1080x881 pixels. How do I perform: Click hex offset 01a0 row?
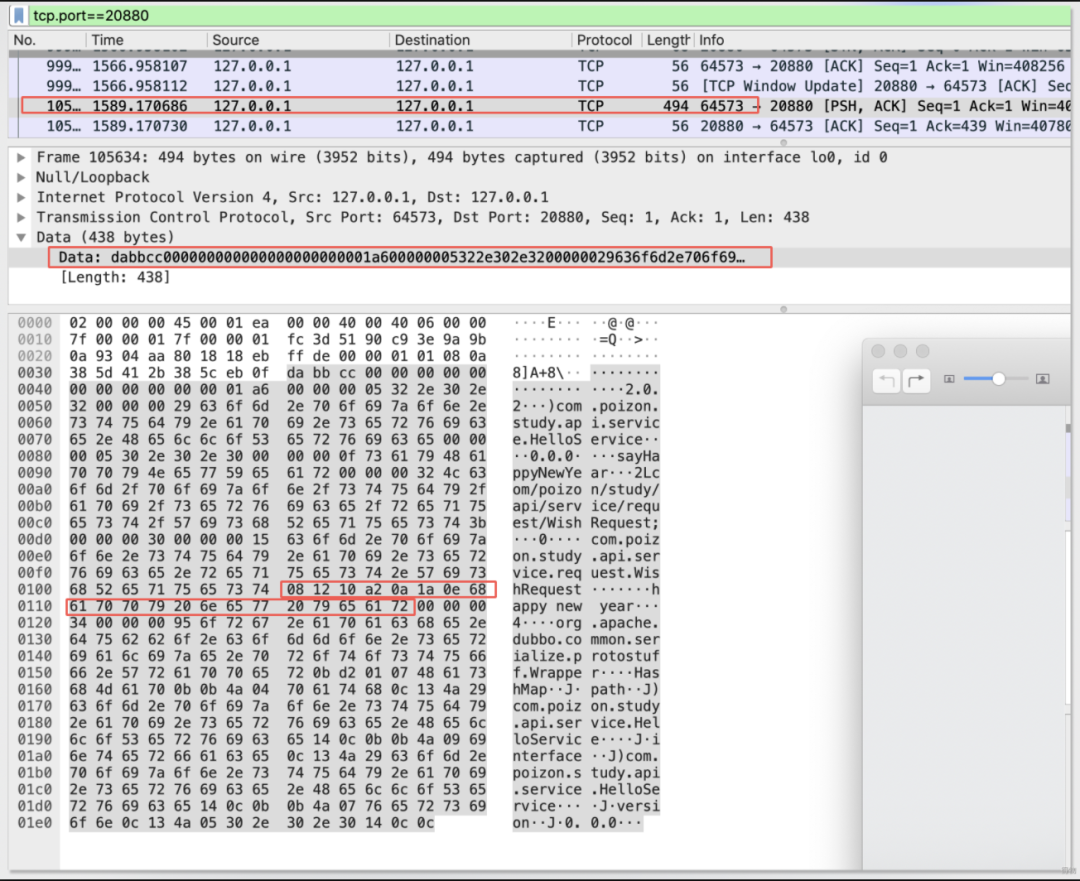coord(34,756)
